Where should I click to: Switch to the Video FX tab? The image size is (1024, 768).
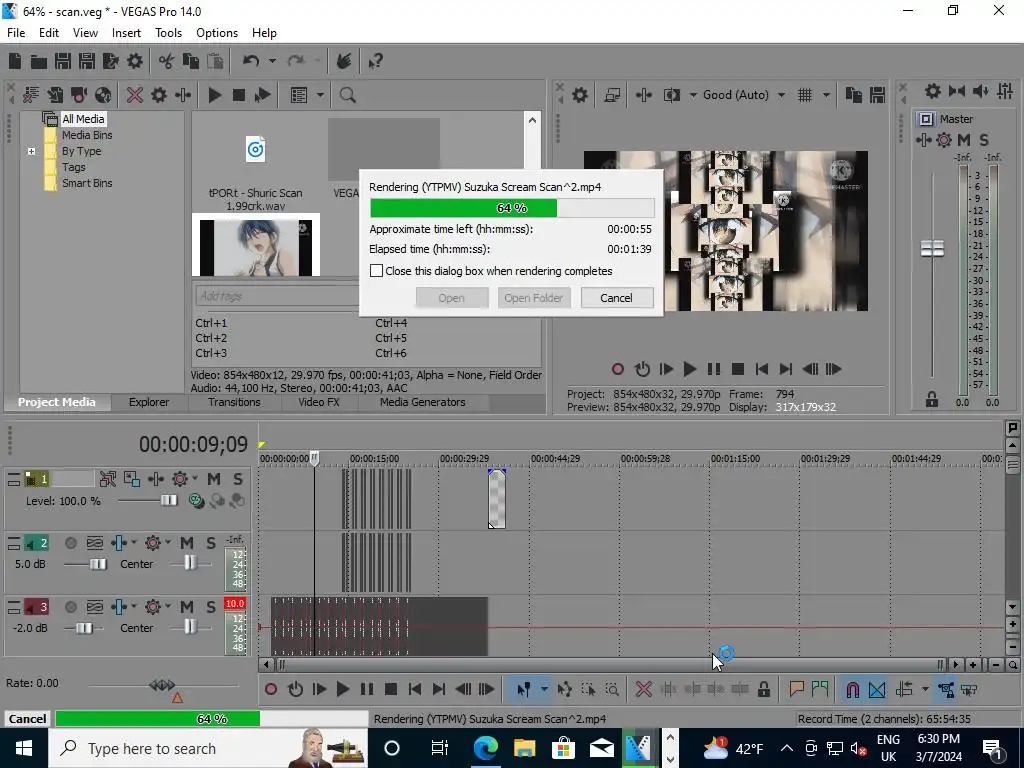coord(319,402)
